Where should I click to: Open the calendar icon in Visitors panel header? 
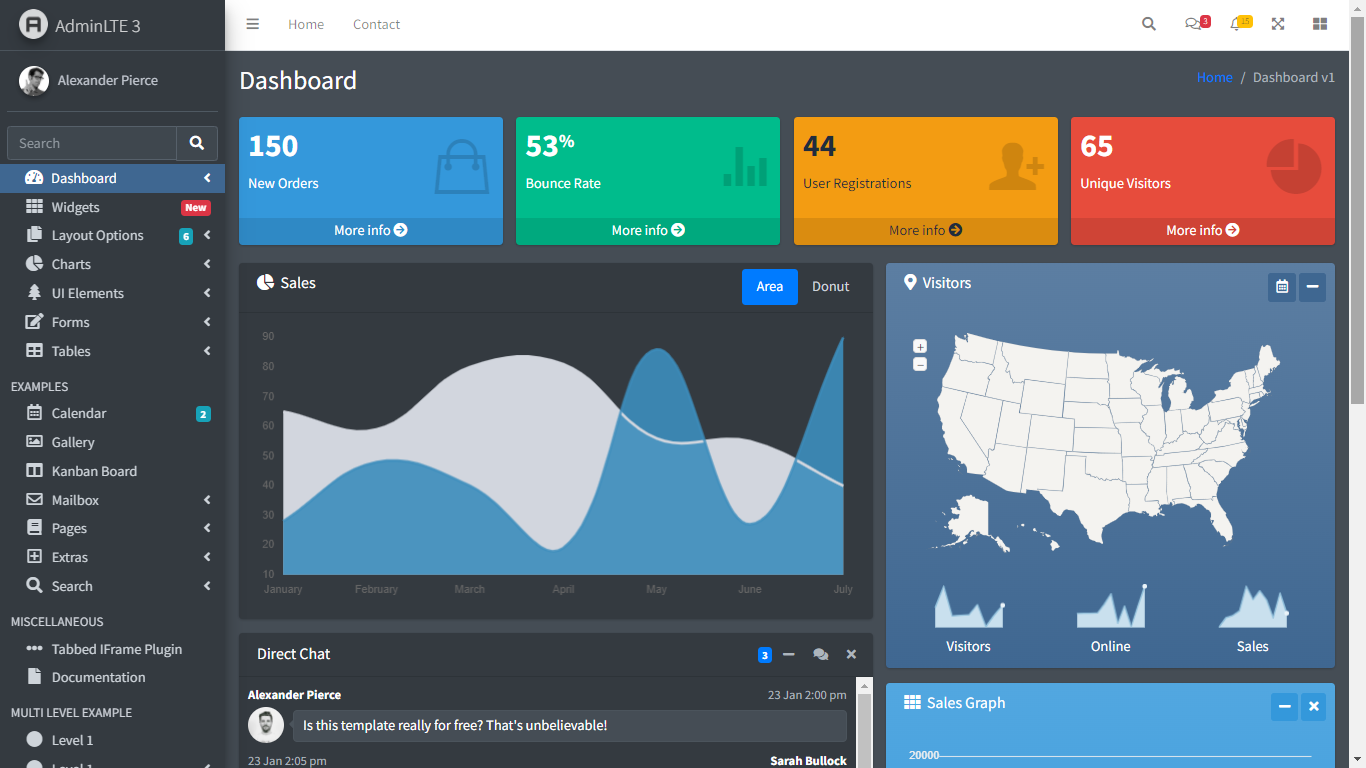pos(1282,287)
